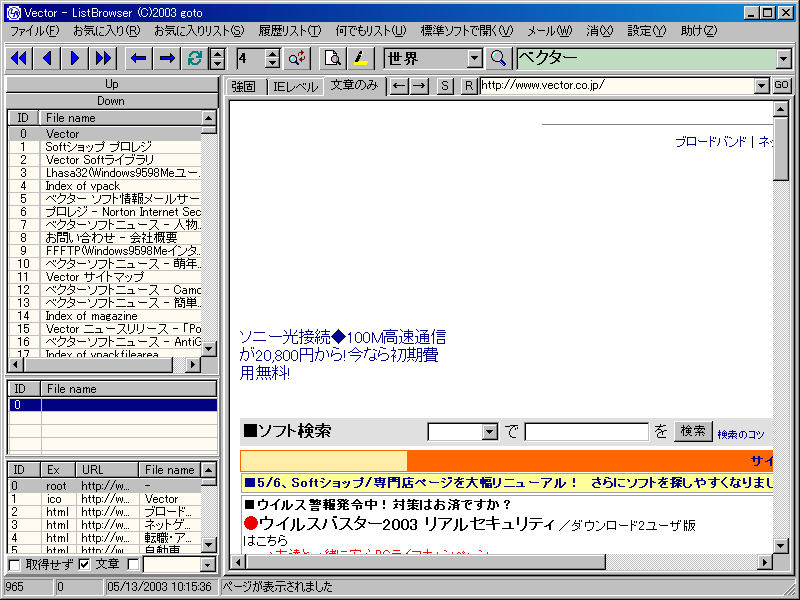
Task: Click the 検索 button in soft search
Action: (693, 431)
